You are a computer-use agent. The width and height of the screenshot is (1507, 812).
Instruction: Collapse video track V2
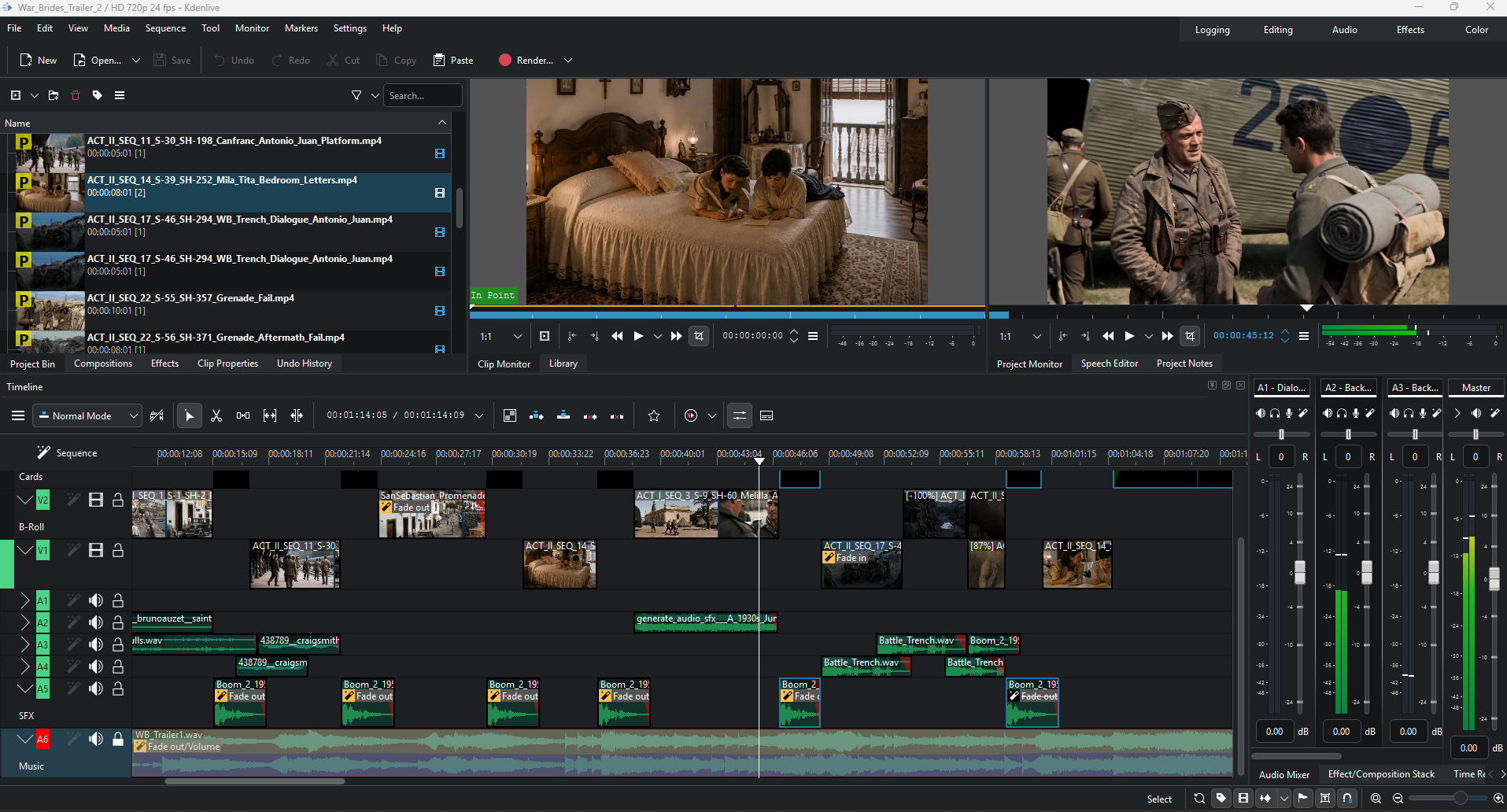click(x=24, y=500)
